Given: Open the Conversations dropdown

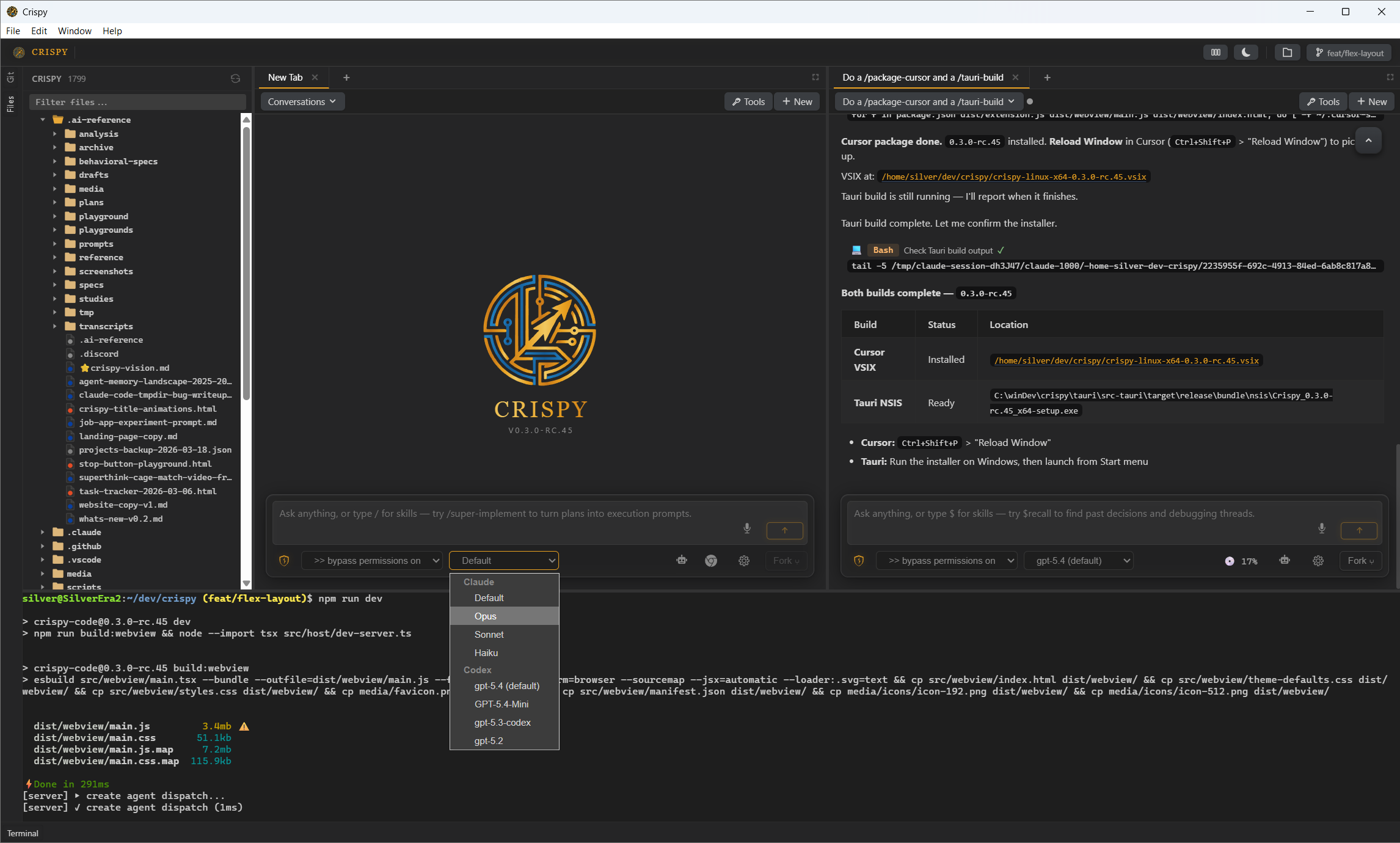Looking at the screenshot, I should tap(302, 101).
